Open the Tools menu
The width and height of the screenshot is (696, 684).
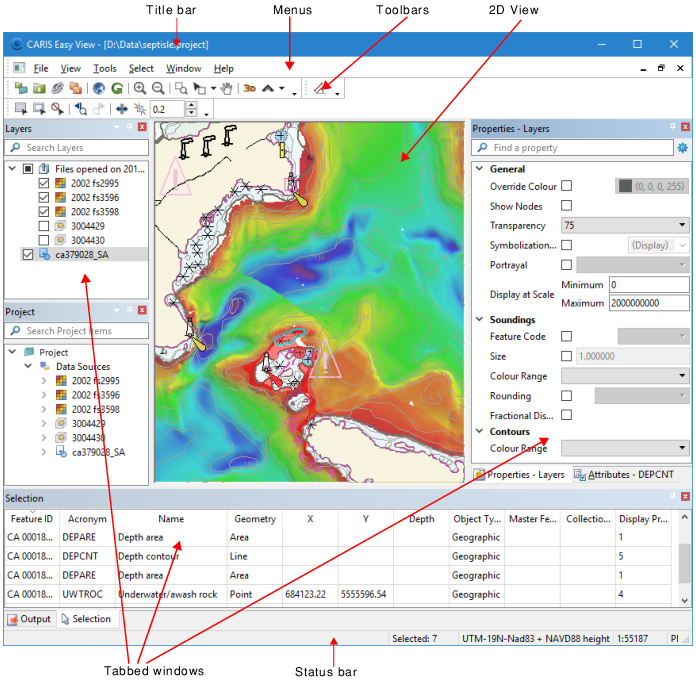coord(104,69)
